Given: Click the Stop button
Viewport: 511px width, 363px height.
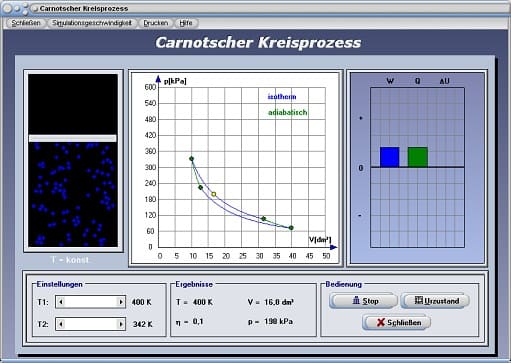Looking at the screenshot, I should (363, 301).
